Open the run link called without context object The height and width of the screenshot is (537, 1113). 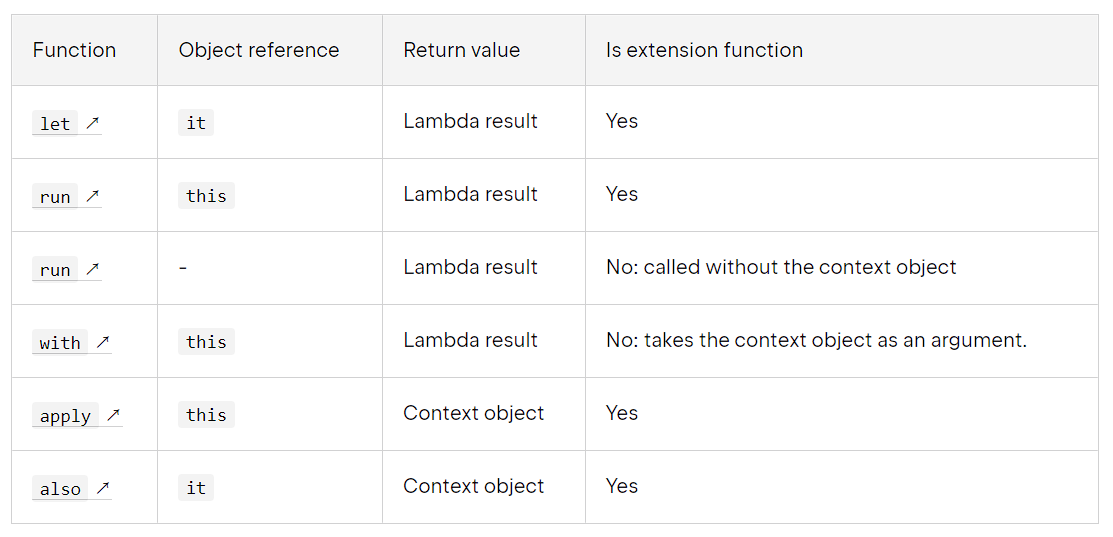tap(55, 270)
